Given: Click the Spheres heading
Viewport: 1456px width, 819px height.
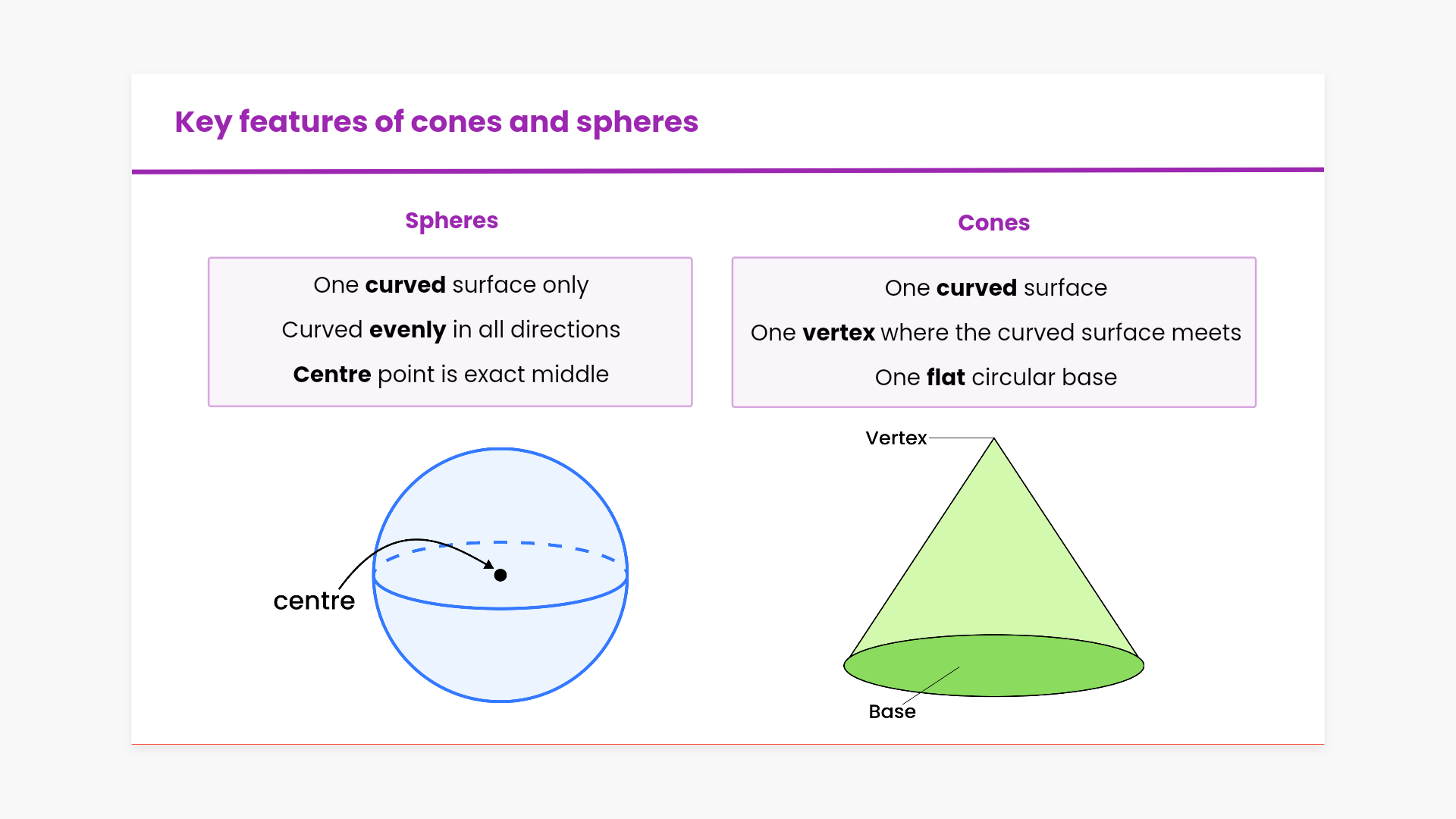Looking at the screenshot, I should click(x=451, y=221).
